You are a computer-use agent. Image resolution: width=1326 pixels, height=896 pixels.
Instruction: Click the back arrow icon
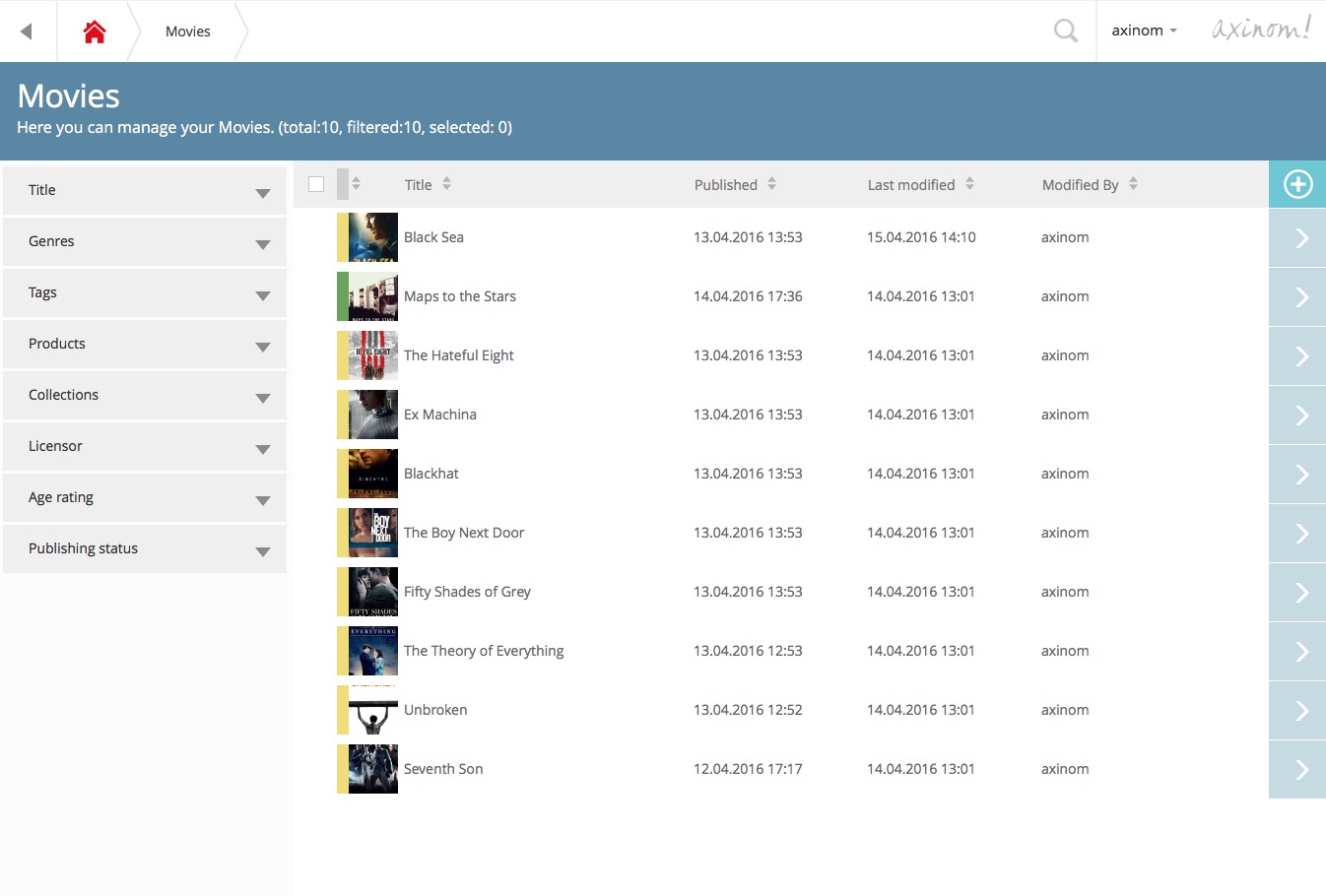click(27, 32)
